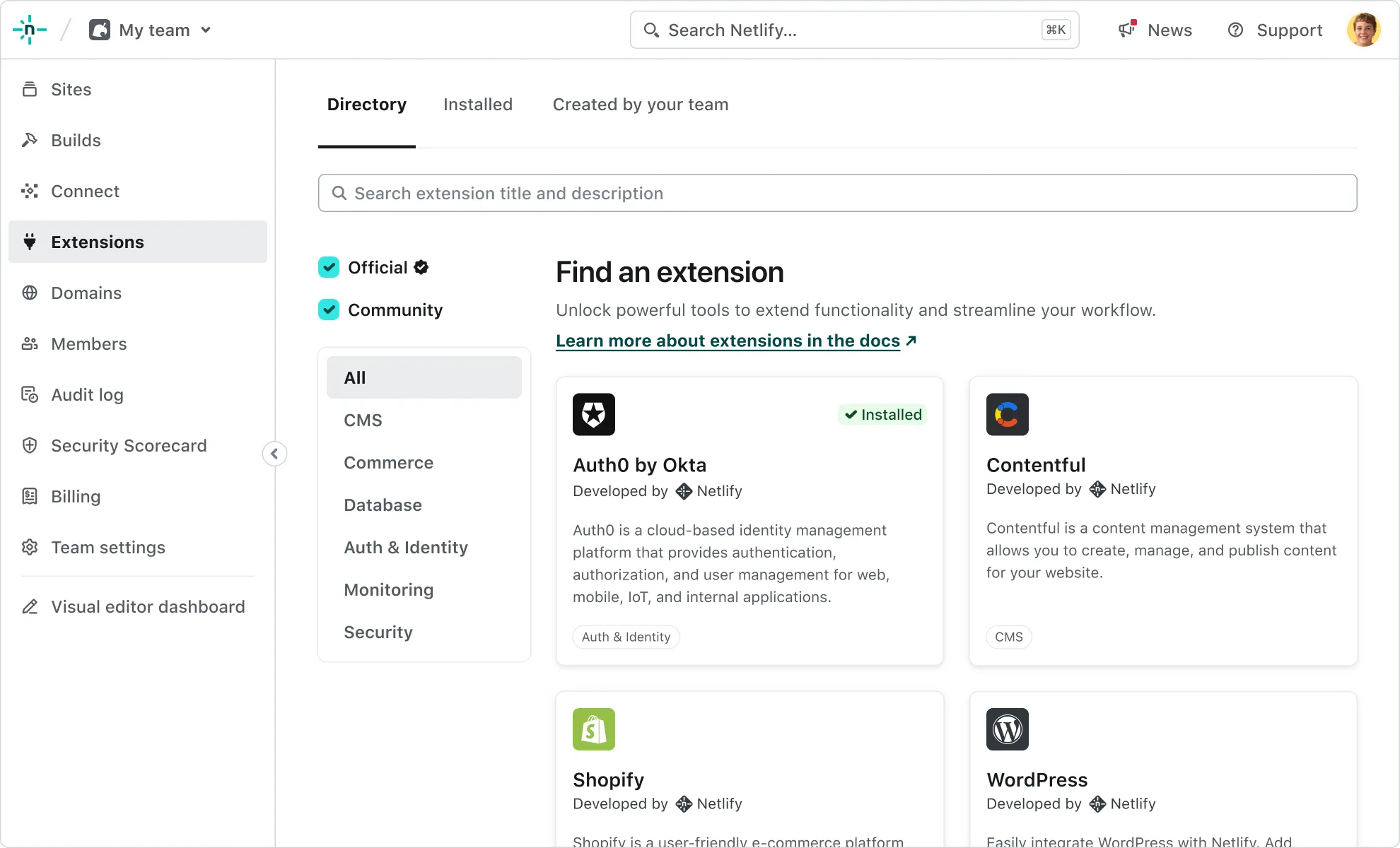Click the Extensions sidebar icon
The height and width of the screenshot is (848, 1400).
pos(31,241)
